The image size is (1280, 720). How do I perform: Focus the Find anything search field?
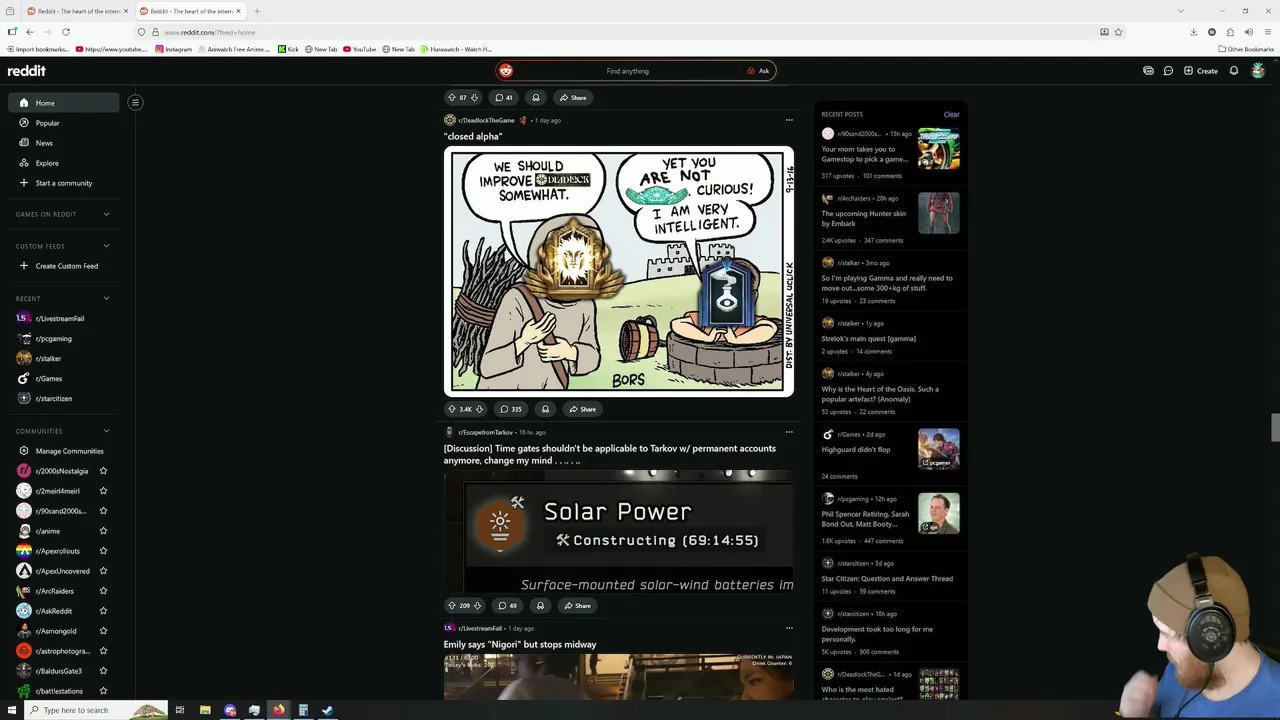point(627,71)
